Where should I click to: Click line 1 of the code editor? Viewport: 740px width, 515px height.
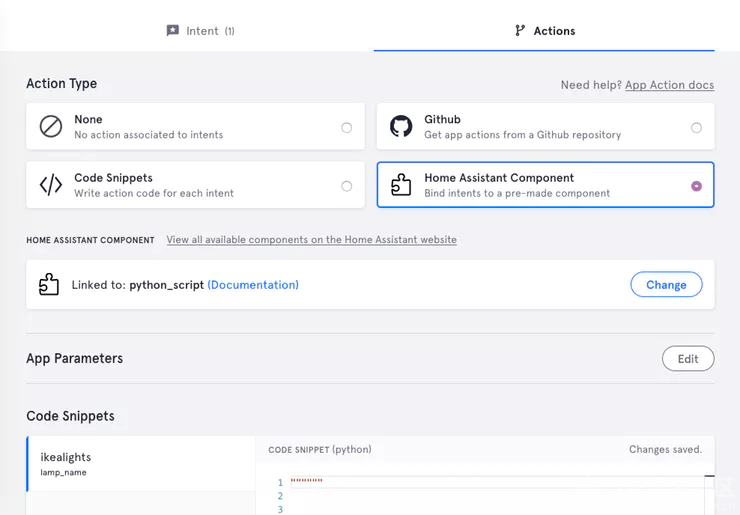(497, 481)
